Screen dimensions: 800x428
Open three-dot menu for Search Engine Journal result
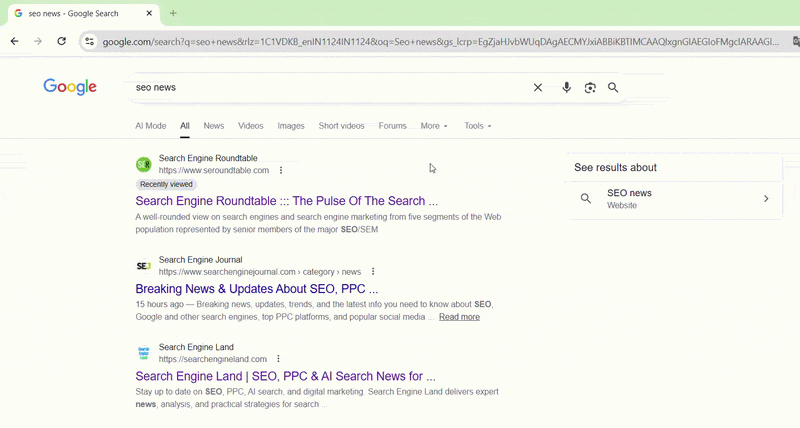point(373,271)
